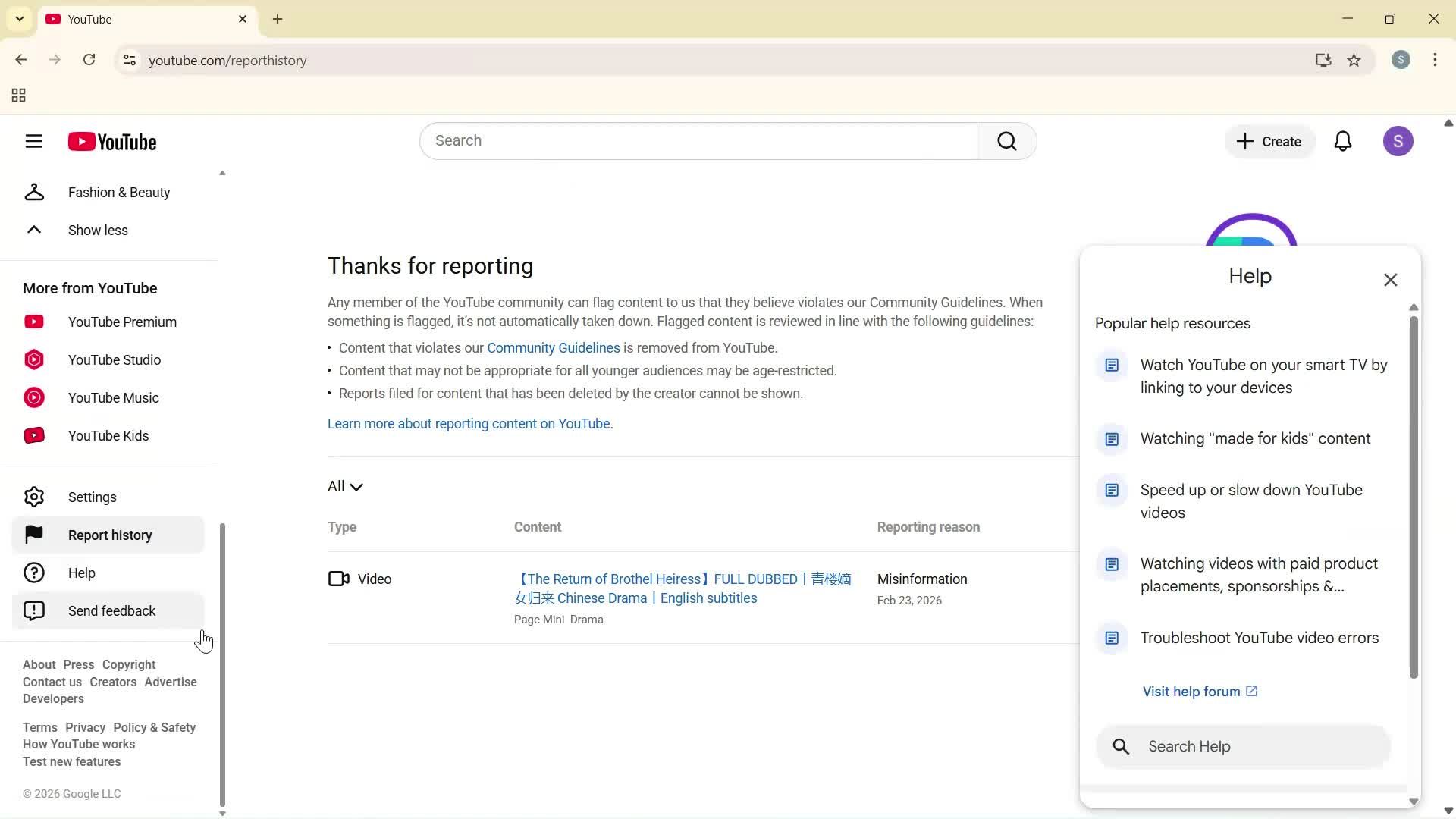Expand hidden tabs with the tab chevron
The height and width of the screenshot is (819, 1456).
click(19, 19)
